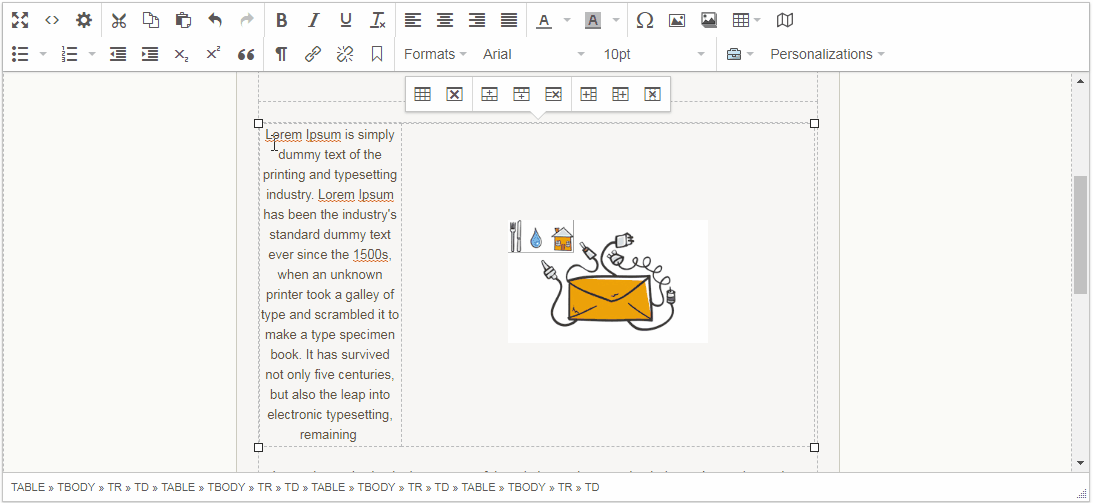Toggle italic formatting
The width and height of the screenshot is (1093, 503).
pos(313,20)
